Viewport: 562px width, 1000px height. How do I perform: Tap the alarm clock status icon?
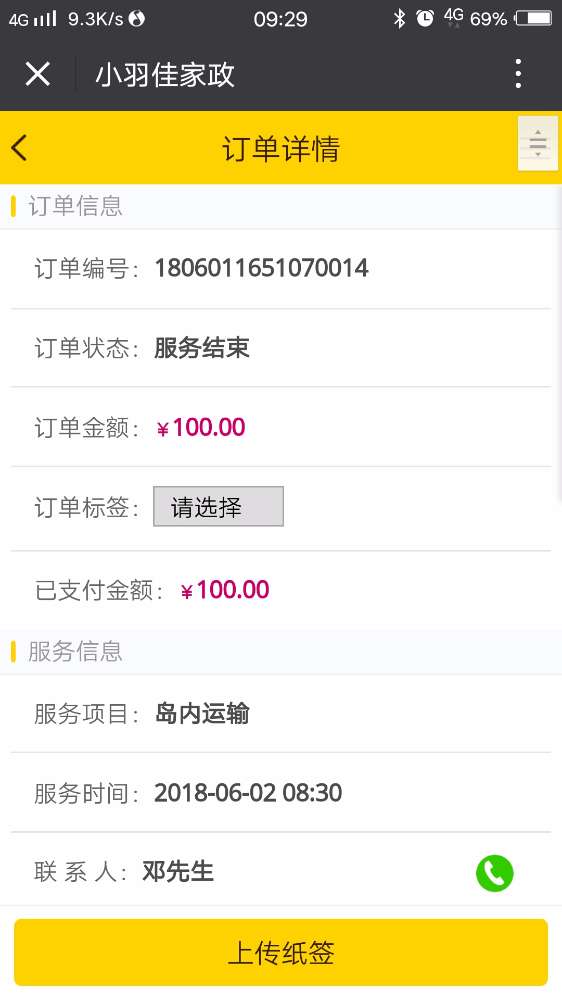click(x=425, y=18)
